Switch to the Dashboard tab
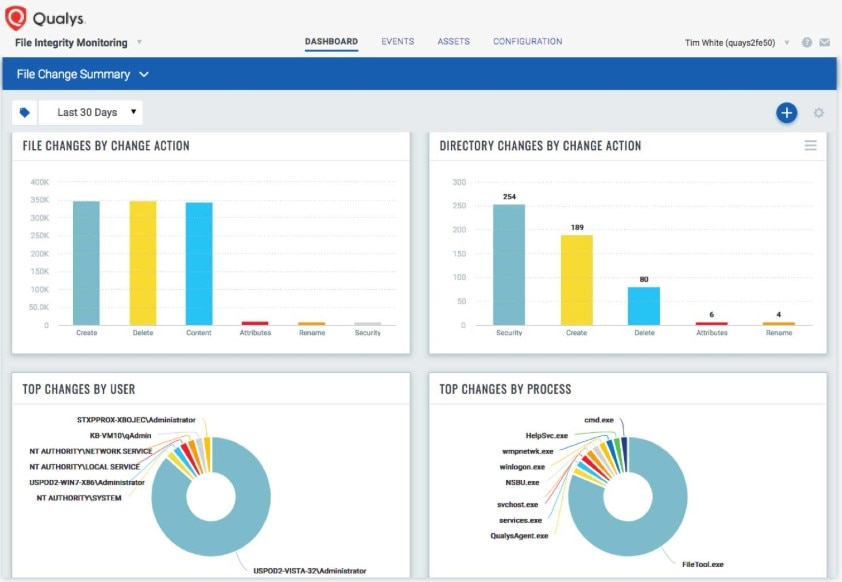842x582 pixels. [331, 41]
